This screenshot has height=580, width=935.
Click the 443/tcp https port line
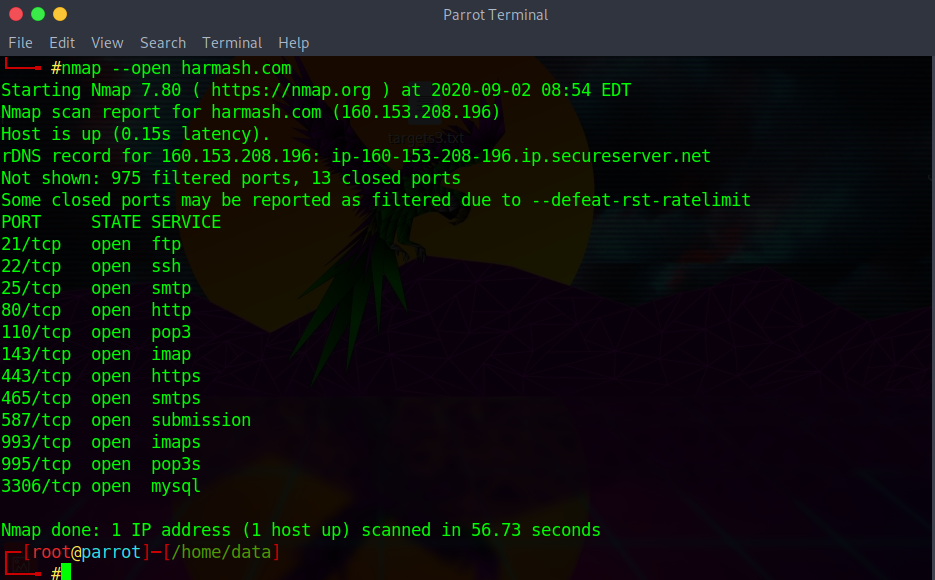[101, 376]
